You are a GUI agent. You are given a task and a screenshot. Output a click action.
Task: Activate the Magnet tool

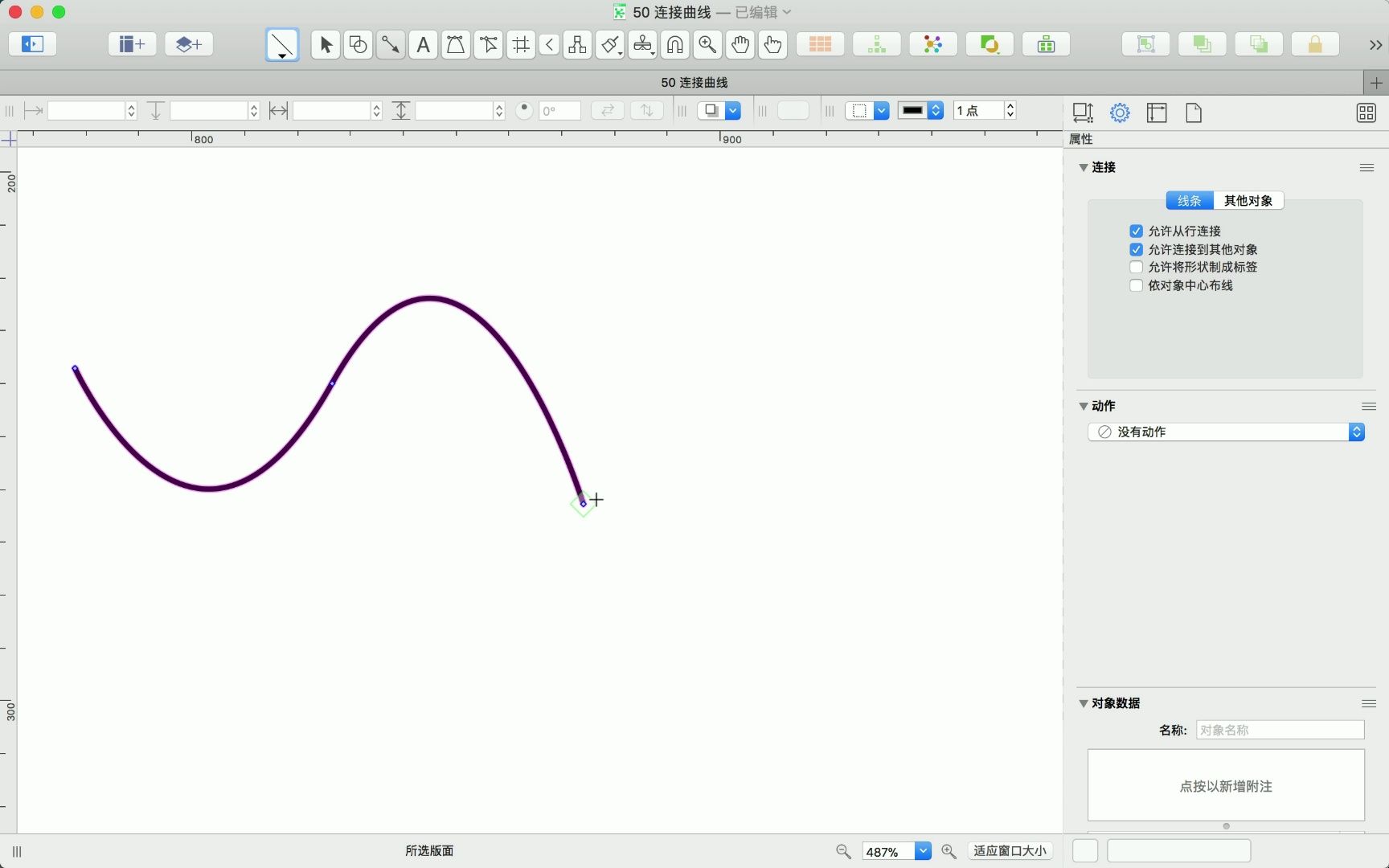[675, 45]
